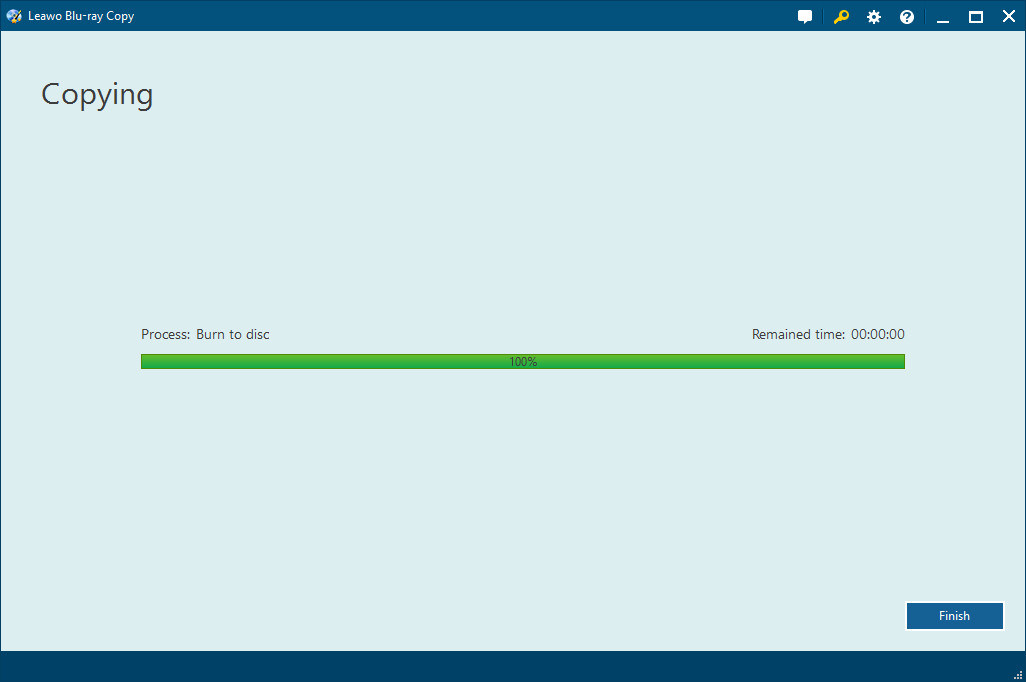The image size is (1026, 682).
Task: Maximize the Leawo Blu-ray Copy window
Action: (x=975, y=17)
